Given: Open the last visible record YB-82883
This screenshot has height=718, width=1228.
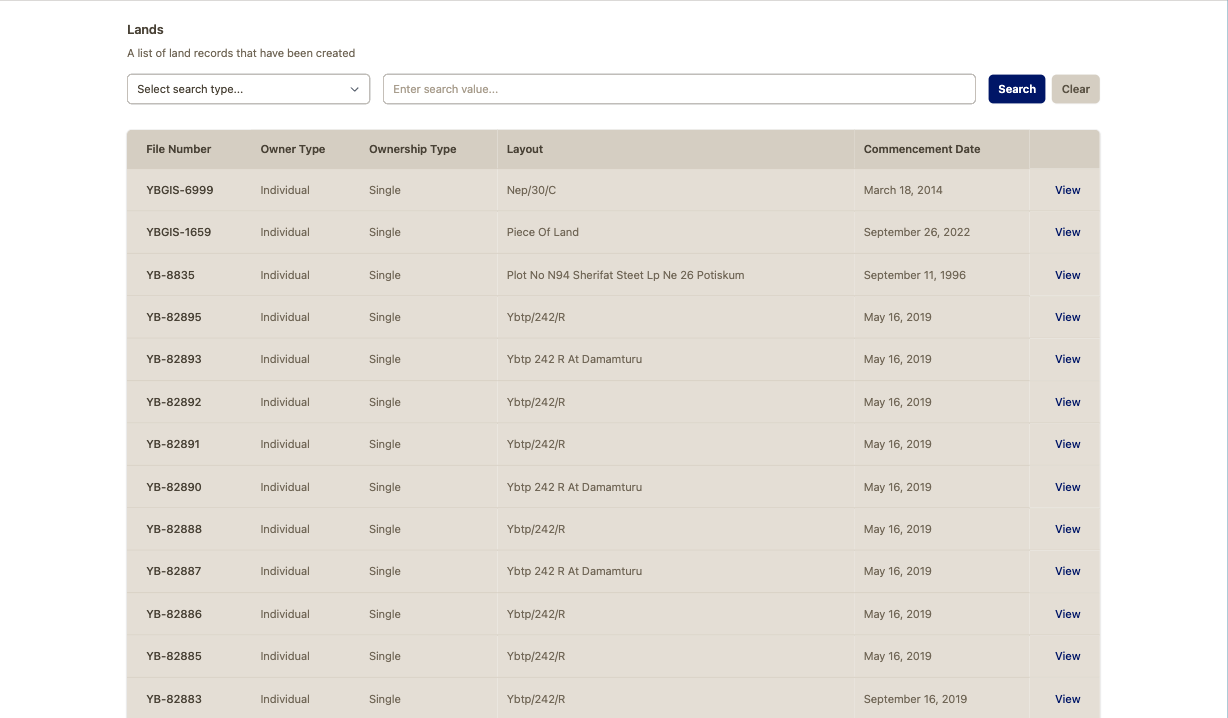Looking at the screenshot, I should point(1067,699).
